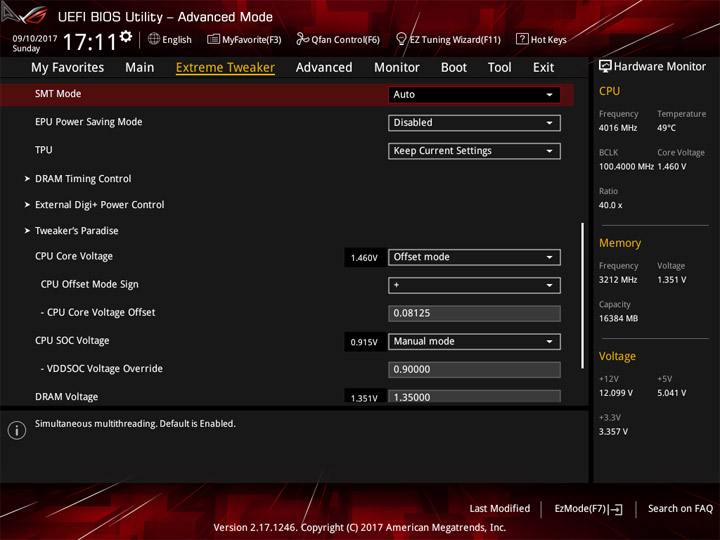Select the DRAM Voltage label

click(67, 397)
